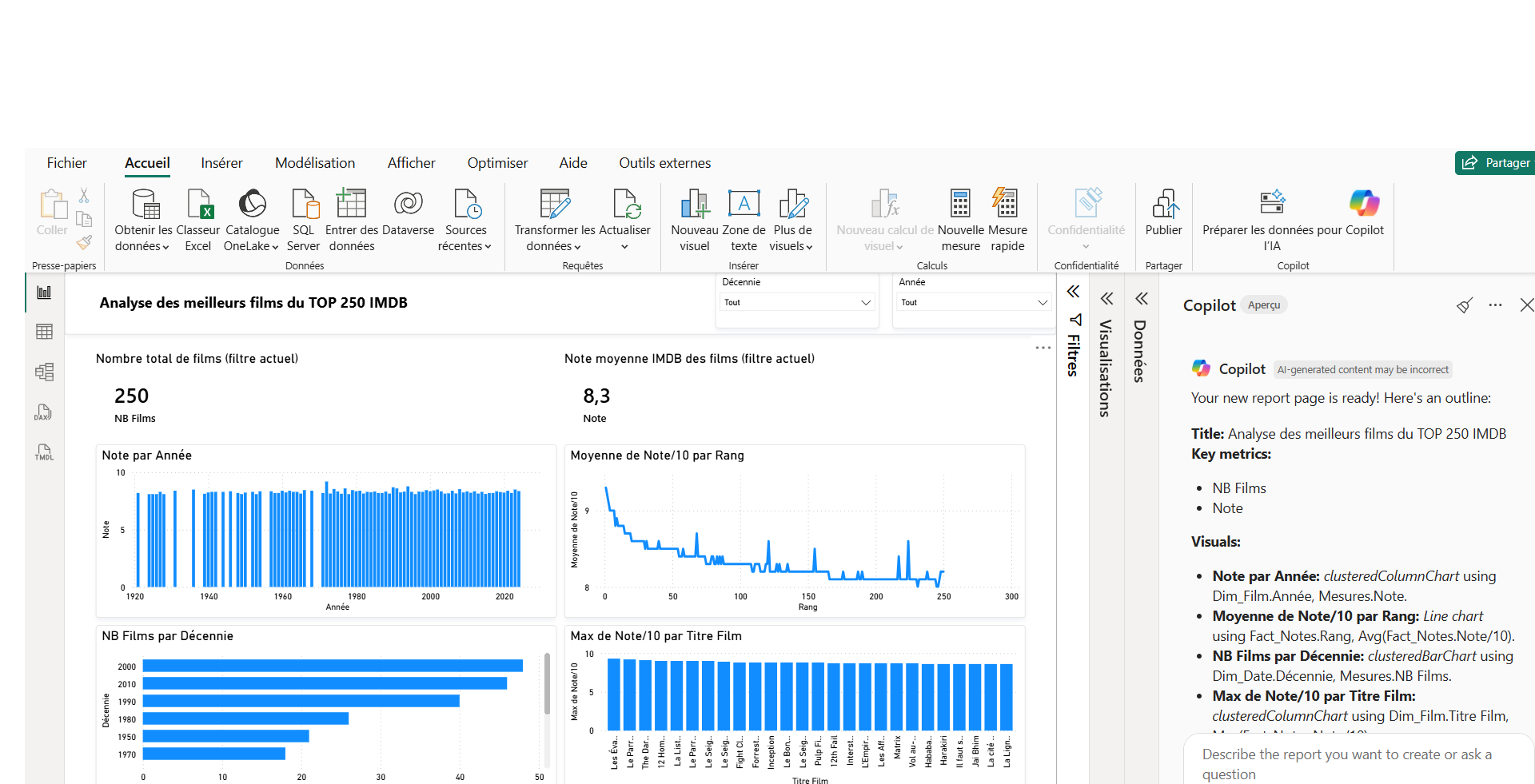Open the Fichier menu

[67, 163]
